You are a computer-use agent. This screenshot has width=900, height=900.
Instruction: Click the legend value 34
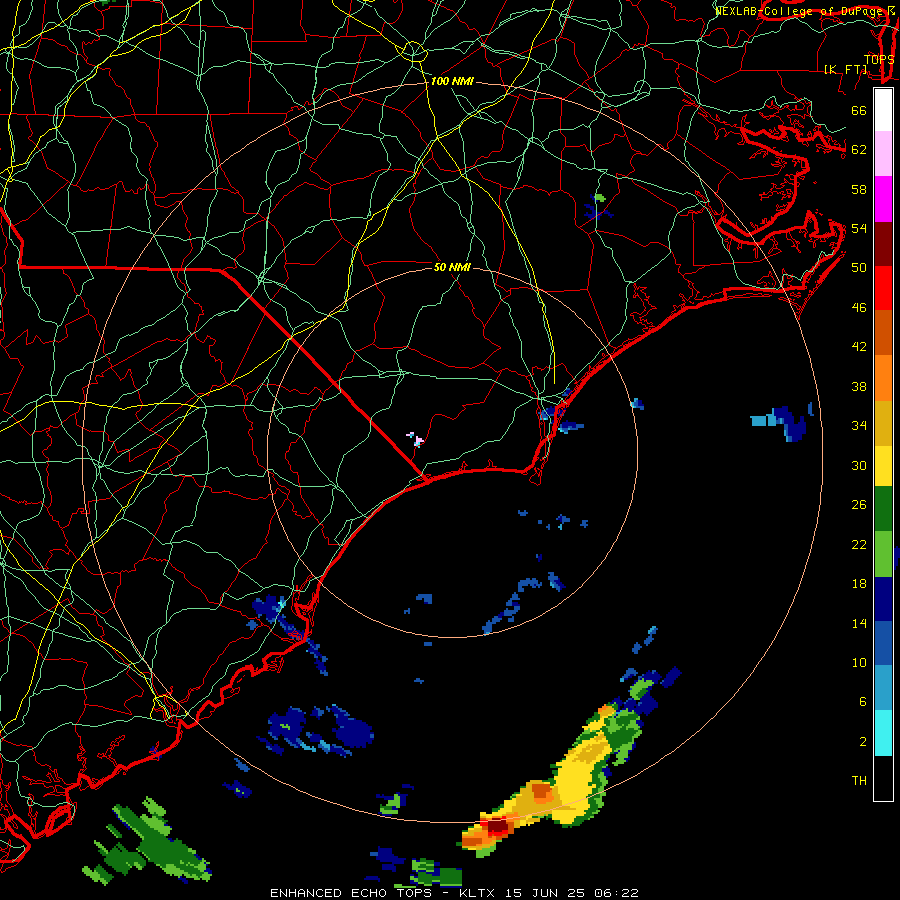click(859, 426)
